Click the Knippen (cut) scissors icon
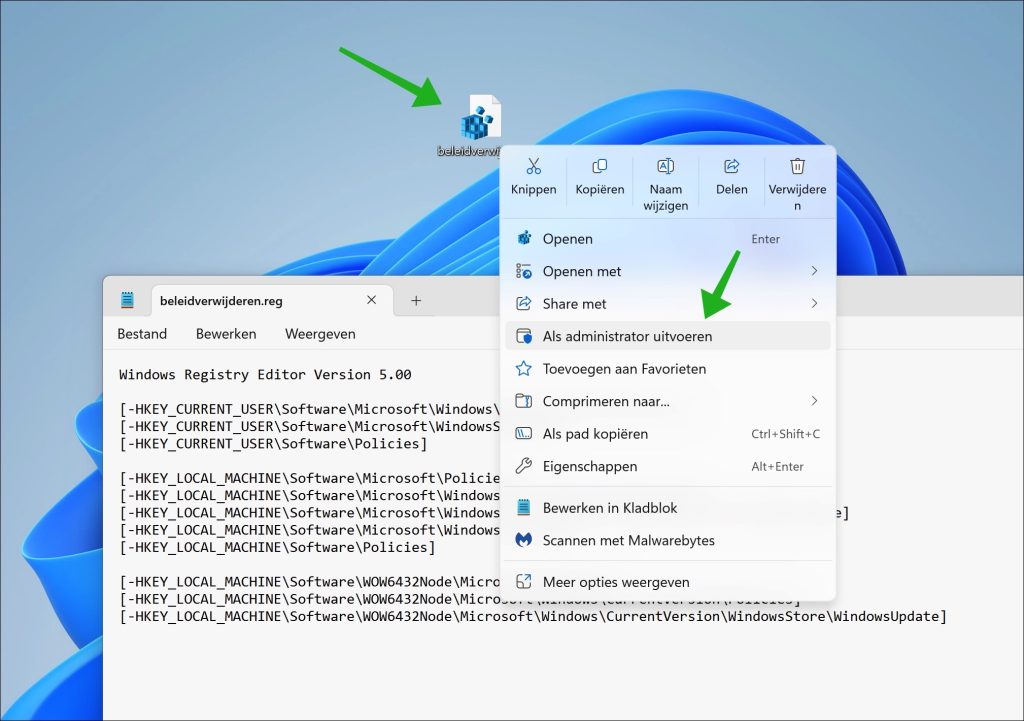1024x721 pixels. (x=533, y=167)
